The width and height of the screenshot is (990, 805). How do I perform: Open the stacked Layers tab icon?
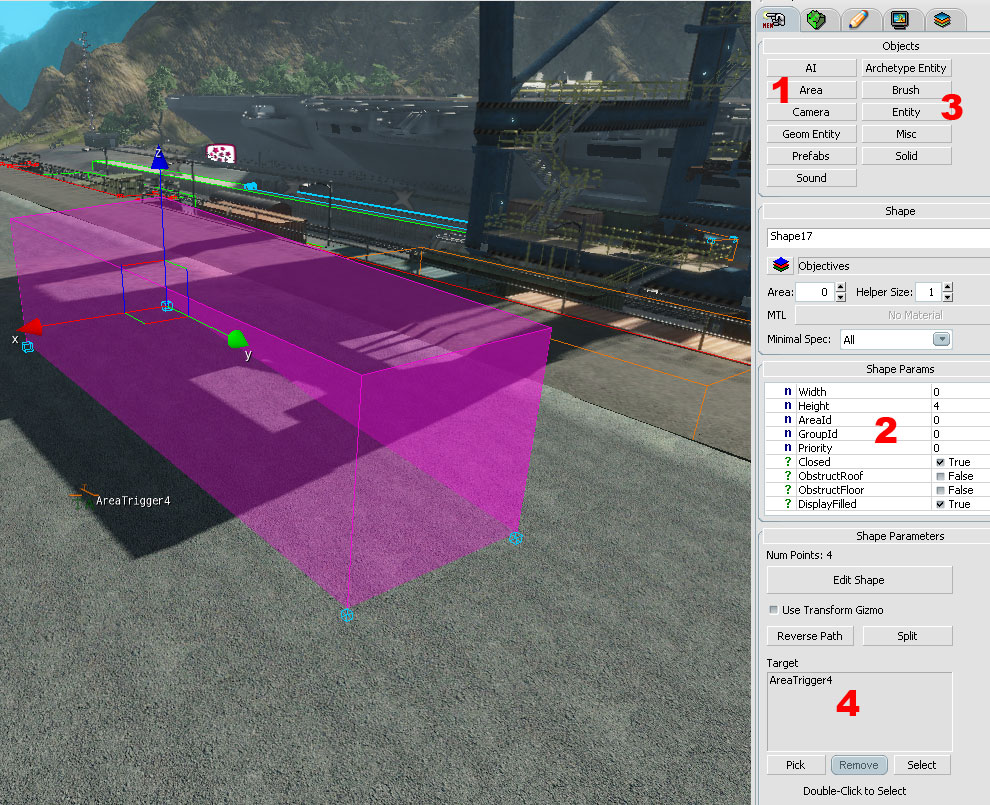point(942,19)
